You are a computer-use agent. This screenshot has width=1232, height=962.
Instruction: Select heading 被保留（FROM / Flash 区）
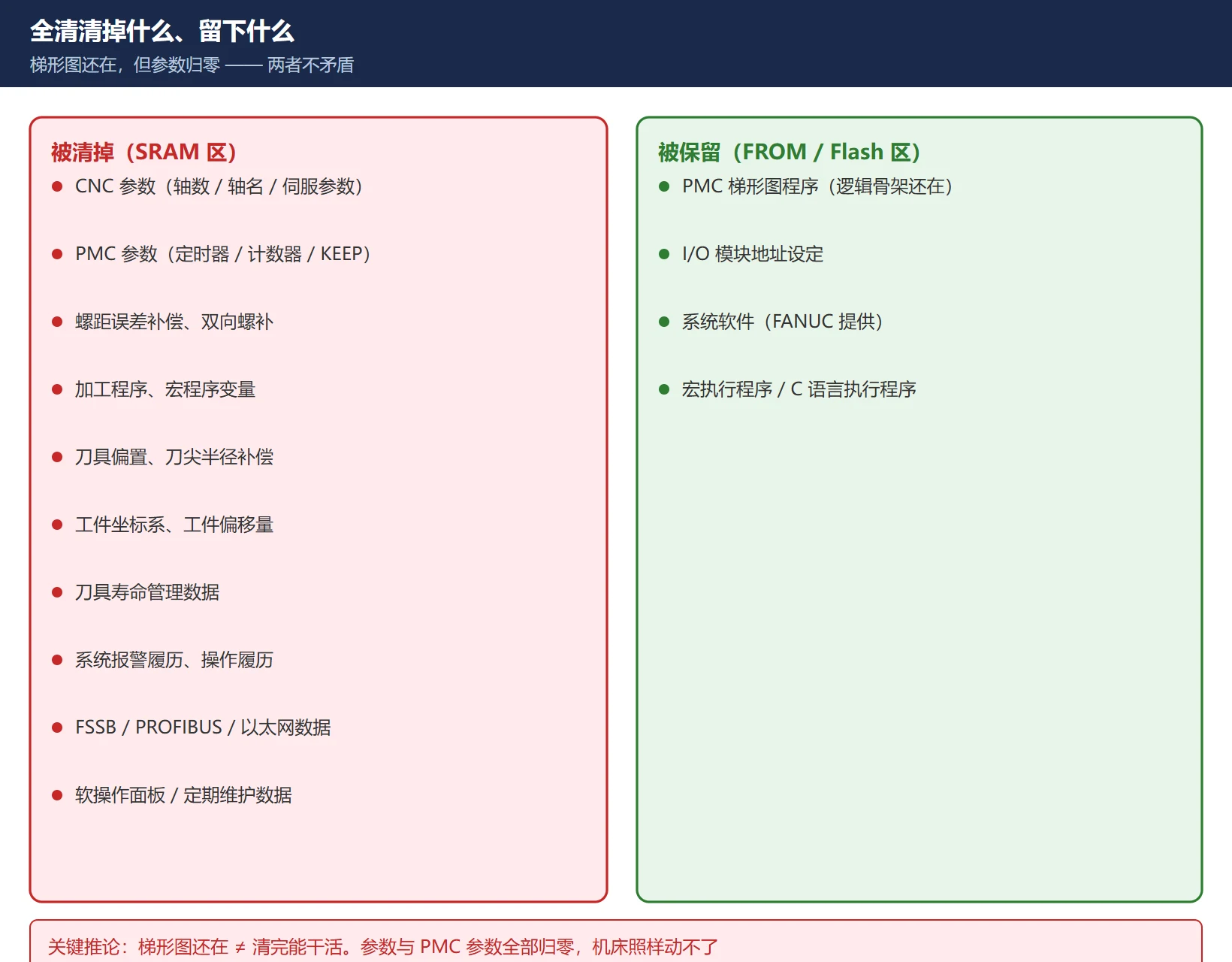click(789, 152)
